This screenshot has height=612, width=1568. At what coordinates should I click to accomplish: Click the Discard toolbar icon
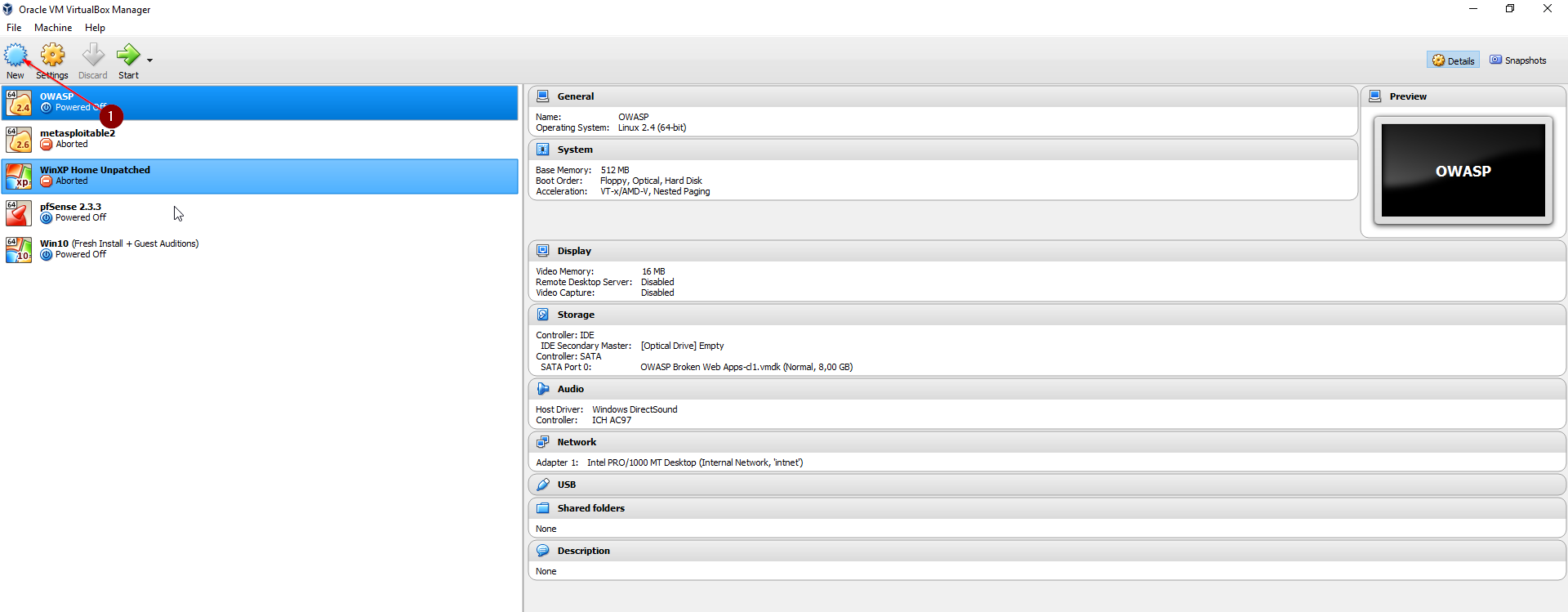click(93, 56)
